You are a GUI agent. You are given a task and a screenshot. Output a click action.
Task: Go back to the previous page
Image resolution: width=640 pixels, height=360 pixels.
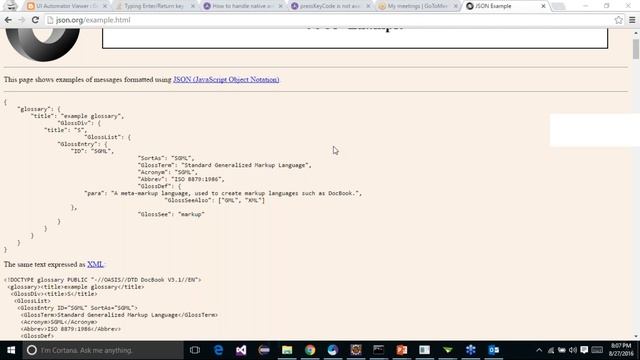click(x=8, y=20)
